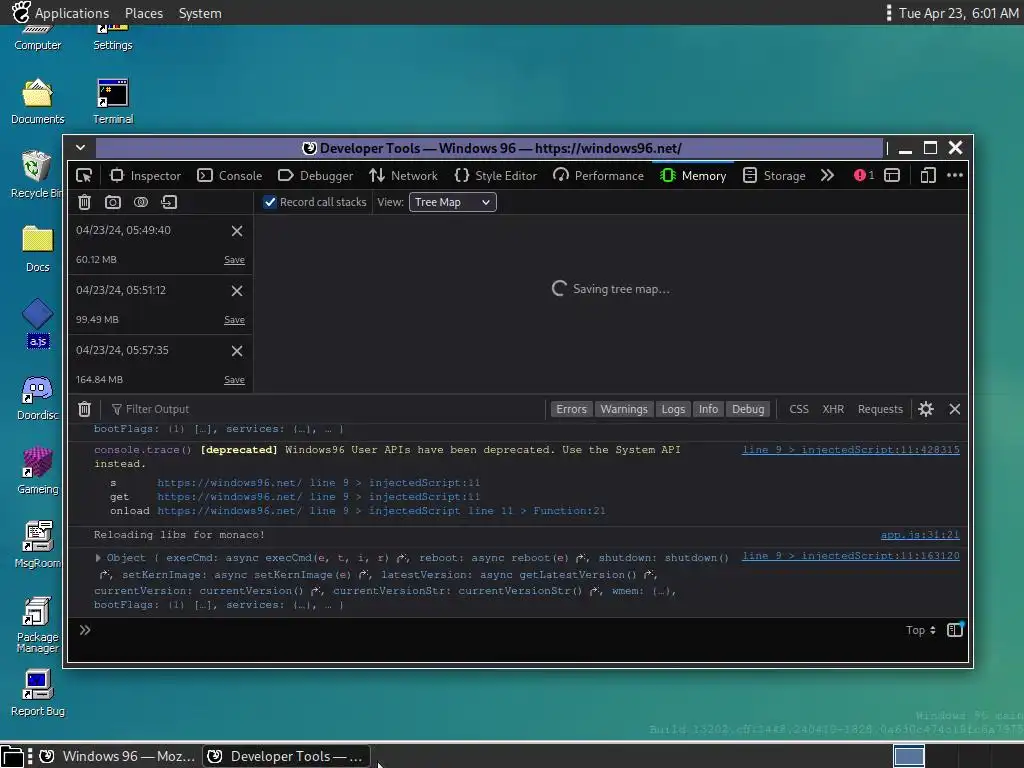This screenshot has height=768, width=1024.
Task: Open the Tree Map view dropdown
Action: point(453,202)
